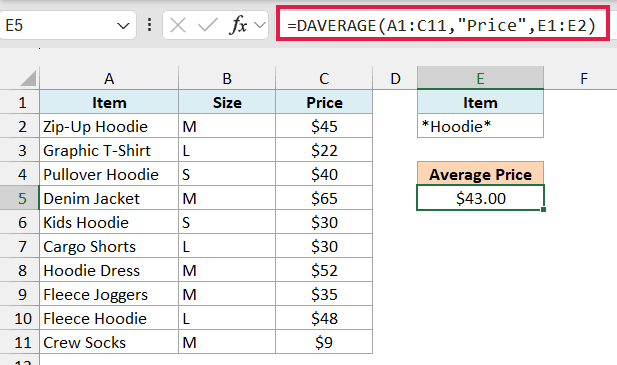This screenshot has height=365, width=617.
Task: Select size cell for Pullover Hoodie
Action: pos(227,175)
